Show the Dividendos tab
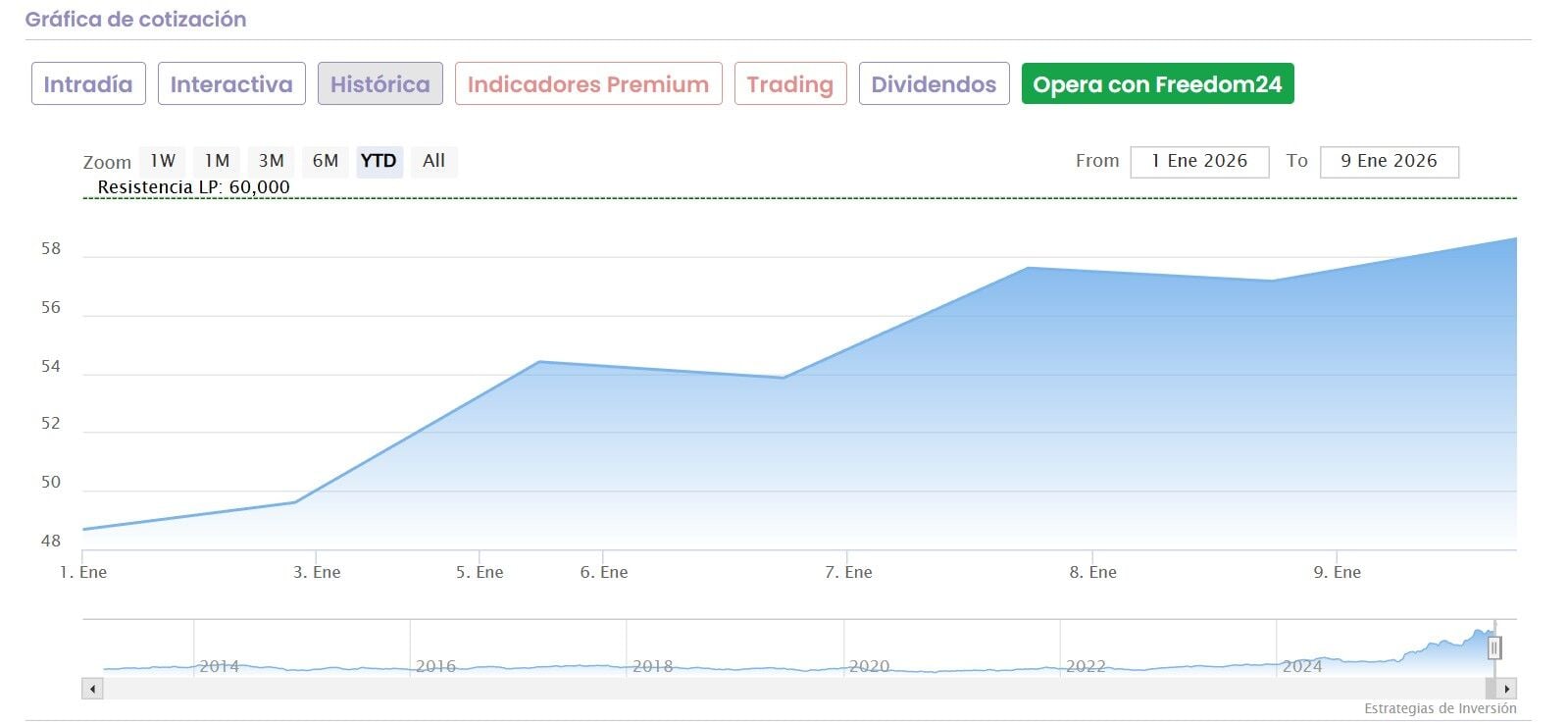Image resolution: width=1568 pixels, height=725 pixels. point(934,84)
